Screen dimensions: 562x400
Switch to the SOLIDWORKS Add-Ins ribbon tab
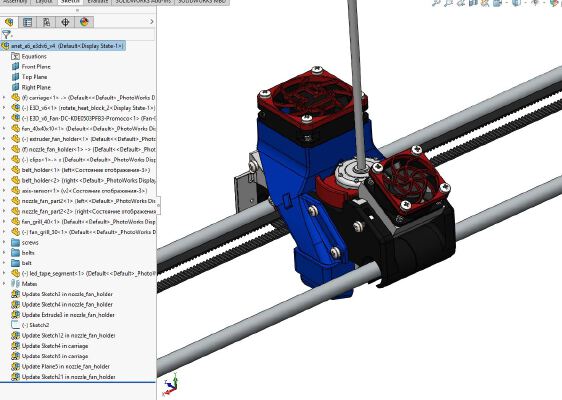[x=143, y=2]
